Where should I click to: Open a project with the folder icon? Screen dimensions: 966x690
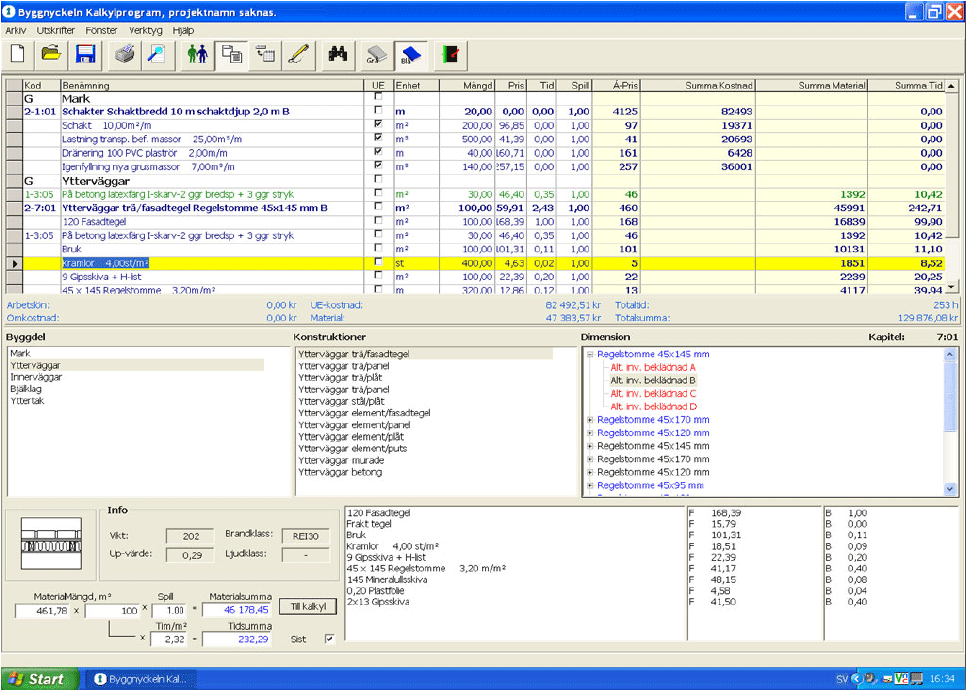pyautogui.click(x=51, y=54)
